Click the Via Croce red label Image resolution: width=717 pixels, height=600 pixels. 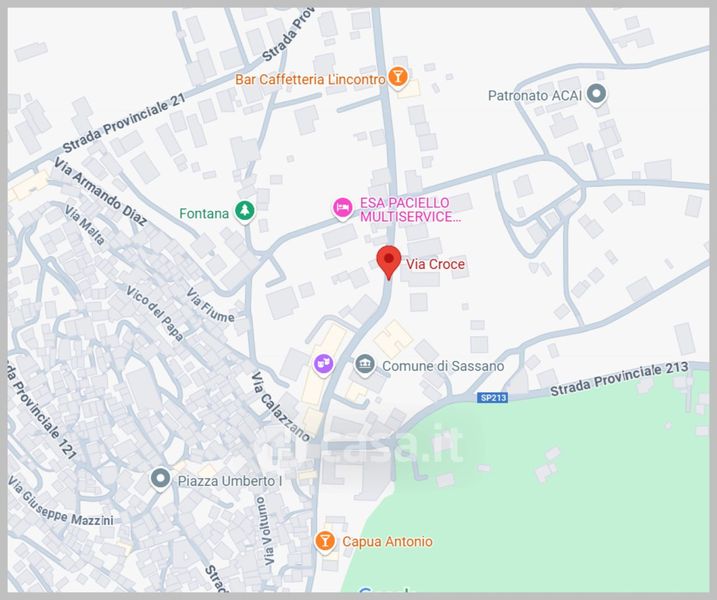435,264
